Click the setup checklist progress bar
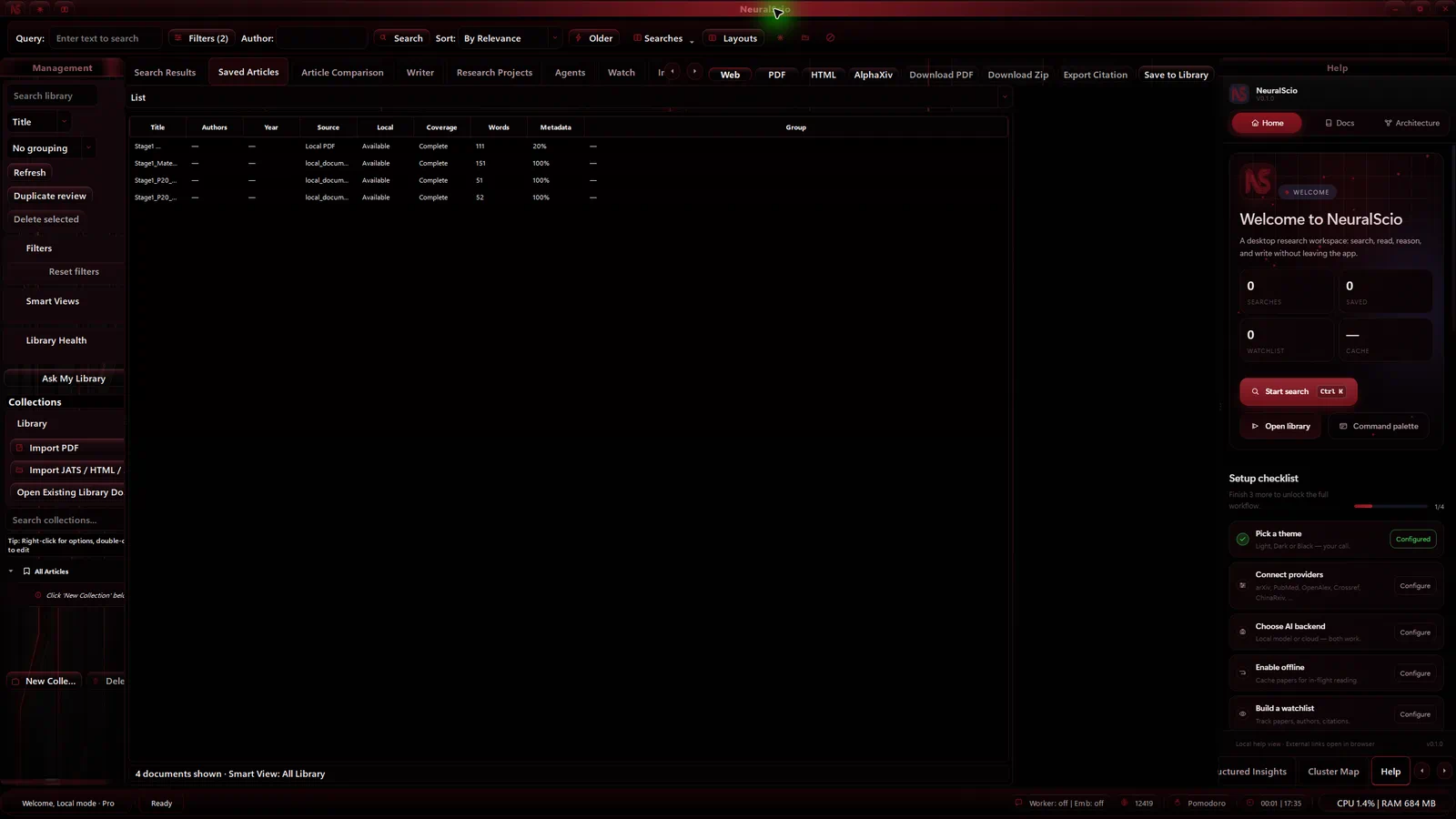The image size is (1456, 819). coord(1390,506)
